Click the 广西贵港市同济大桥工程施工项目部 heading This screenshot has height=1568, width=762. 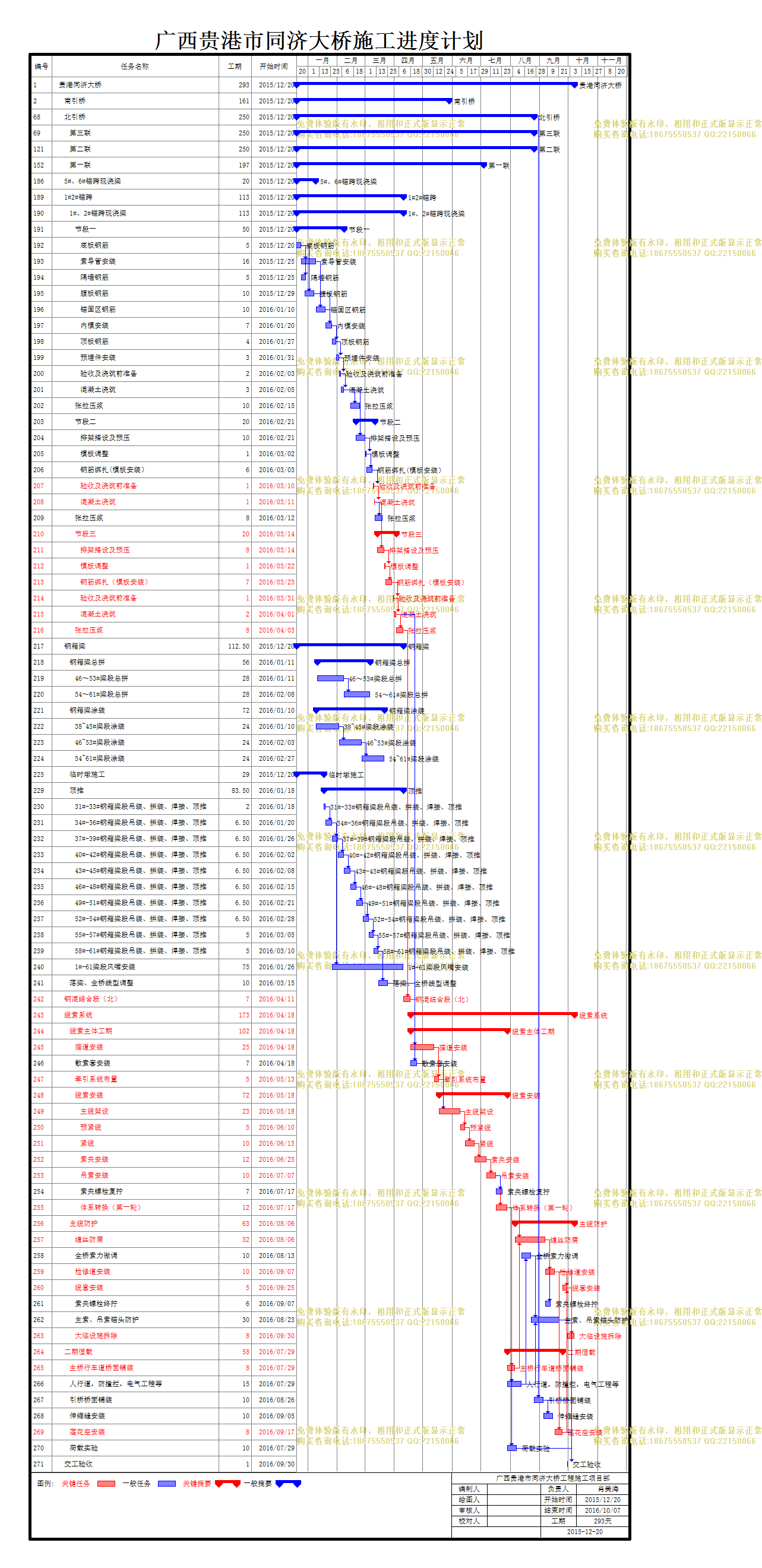coord(552,1478)
